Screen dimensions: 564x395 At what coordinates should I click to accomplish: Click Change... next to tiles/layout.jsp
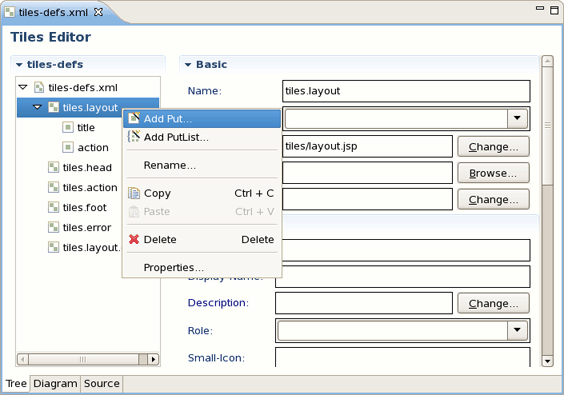(494, 146)
